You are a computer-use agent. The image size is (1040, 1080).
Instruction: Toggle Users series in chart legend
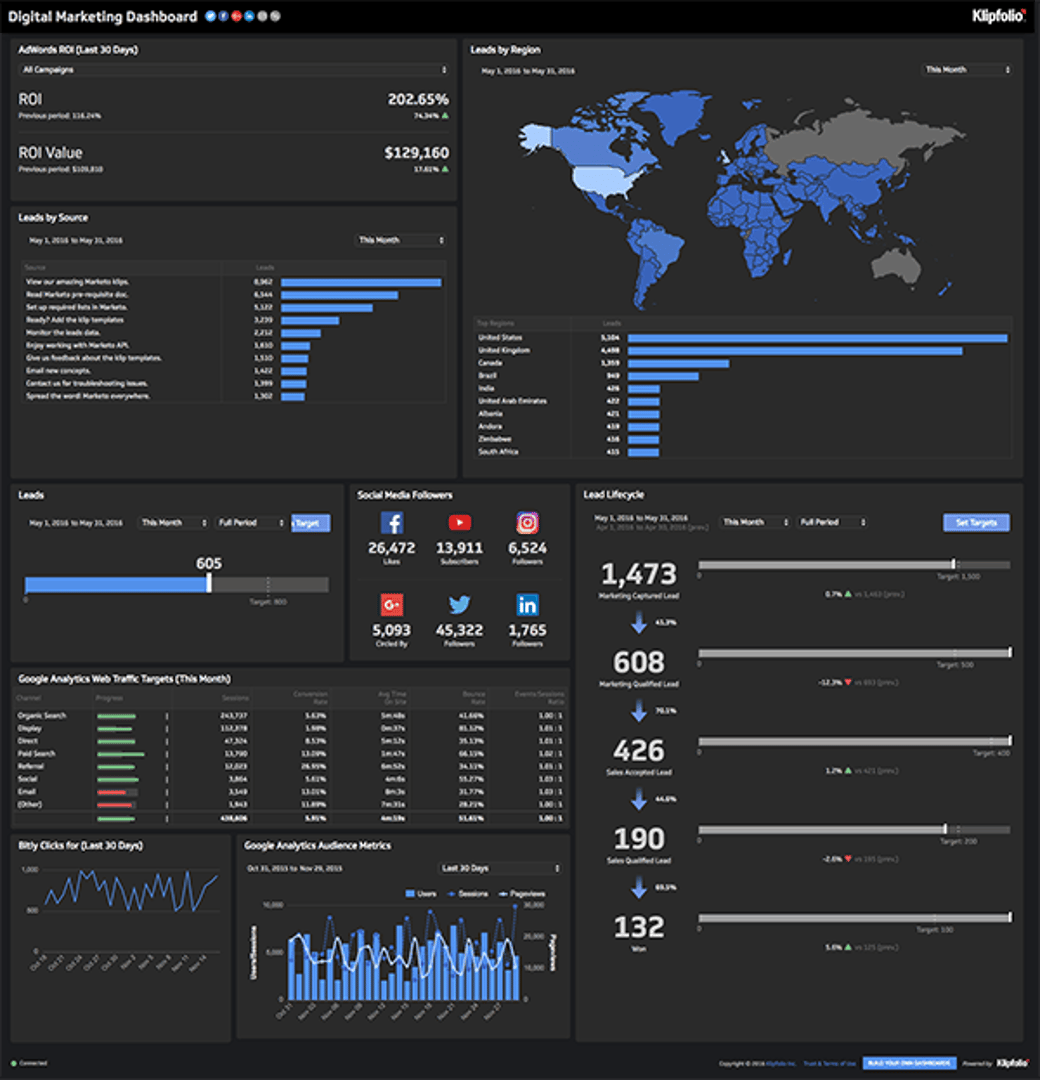(x=419, y=893)
